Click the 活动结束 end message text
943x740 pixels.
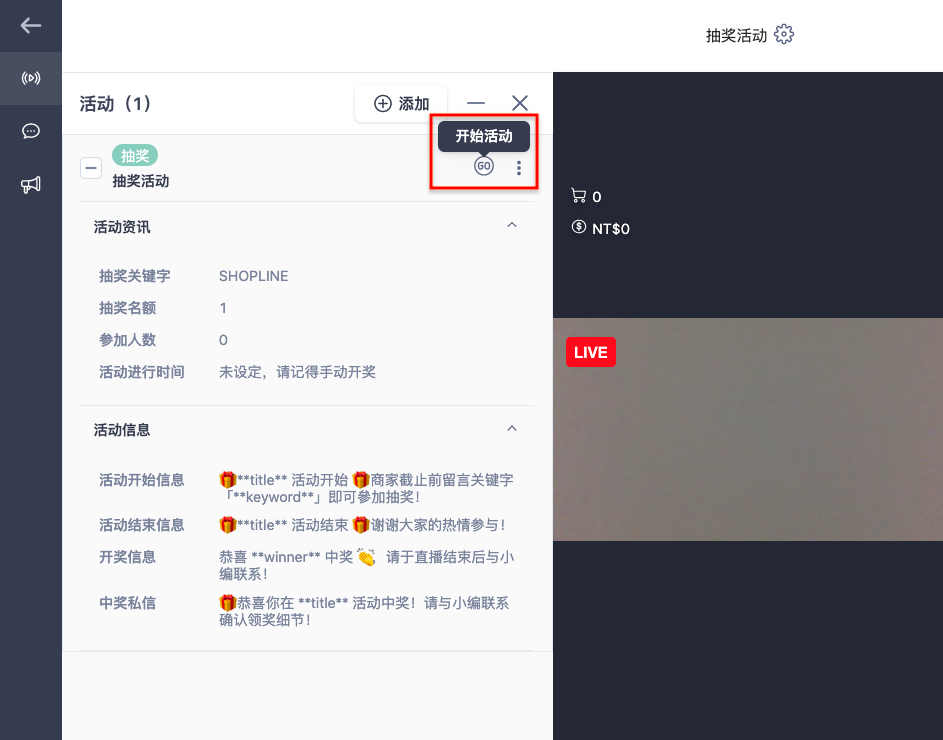point(363,525)
